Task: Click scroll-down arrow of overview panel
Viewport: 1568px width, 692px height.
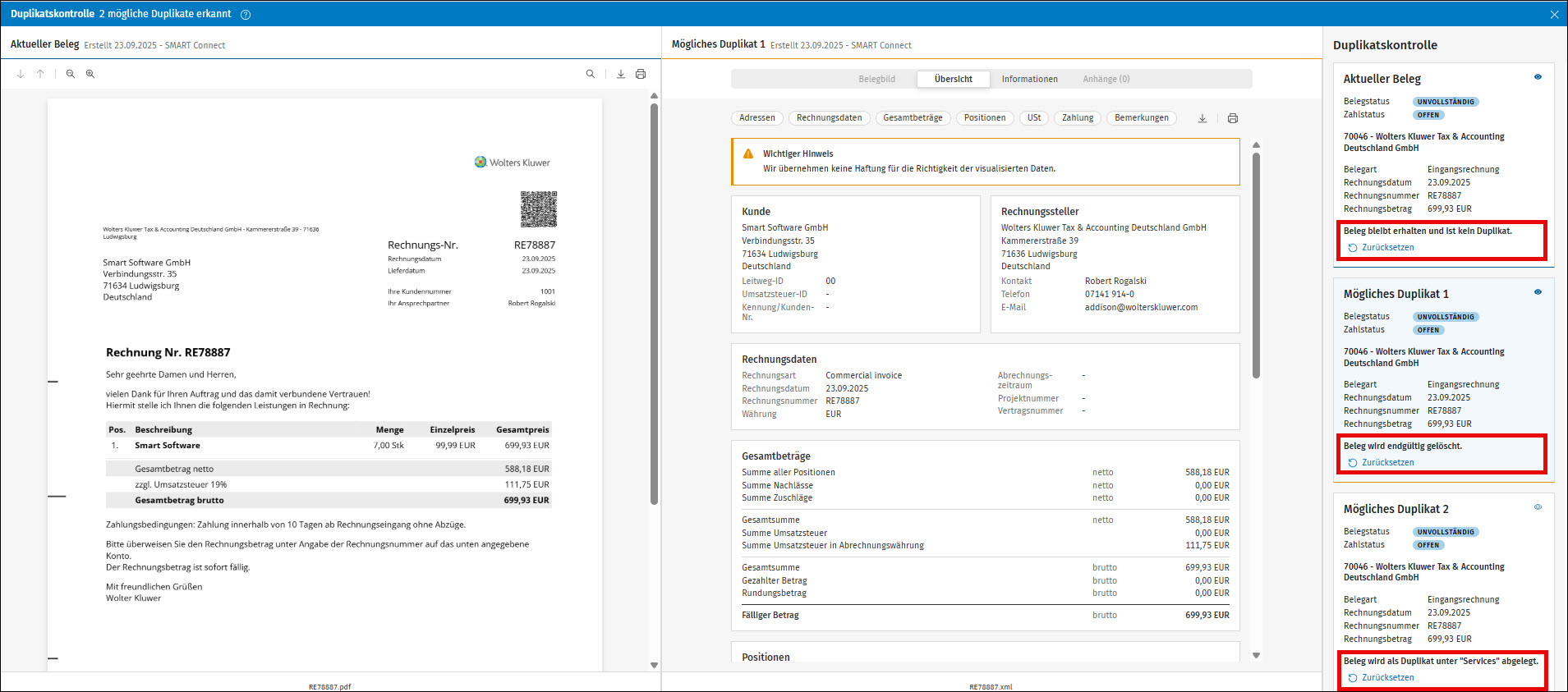Action: (x=1256, y=655)
